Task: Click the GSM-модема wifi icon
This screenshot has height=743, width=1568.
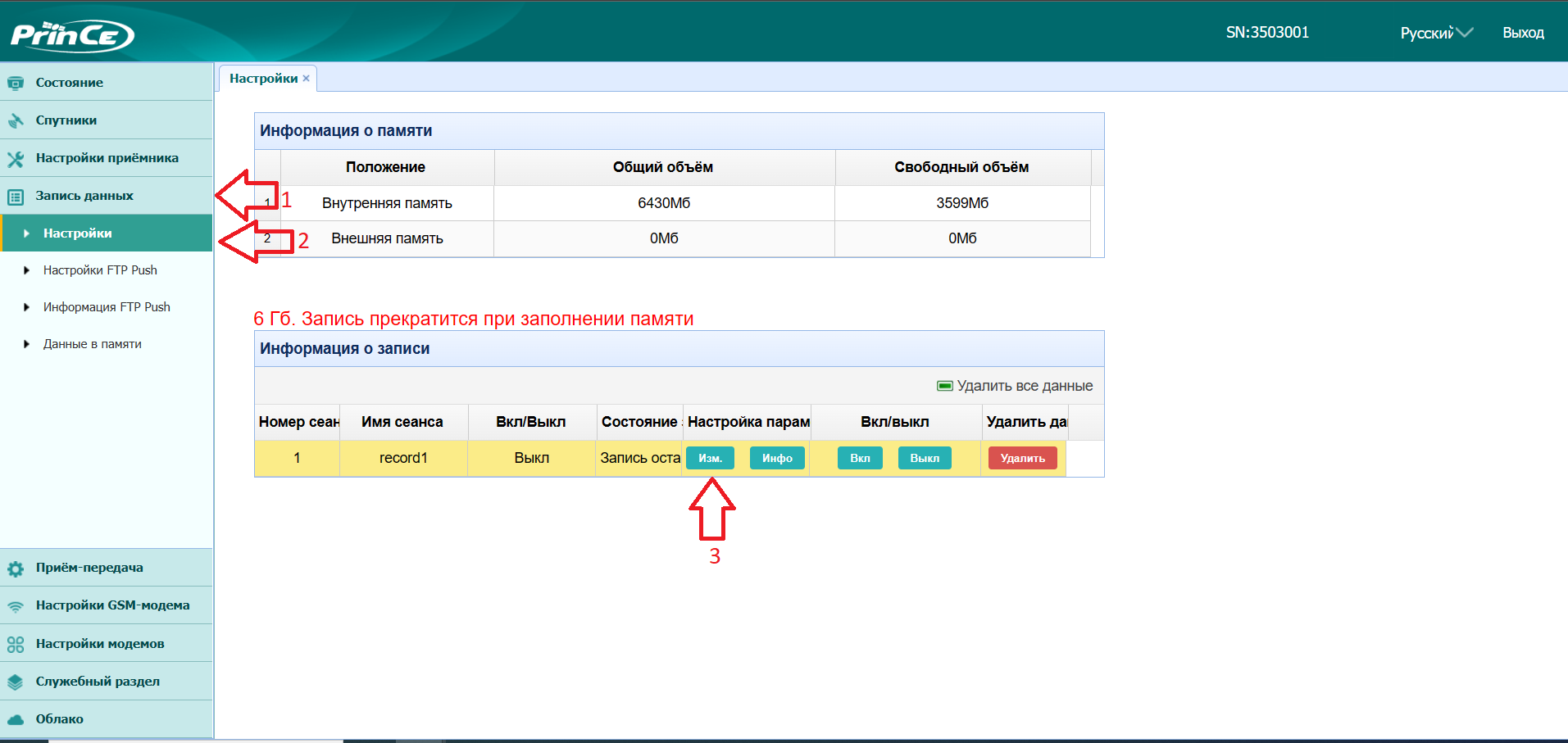Action: tap(16, 606)
